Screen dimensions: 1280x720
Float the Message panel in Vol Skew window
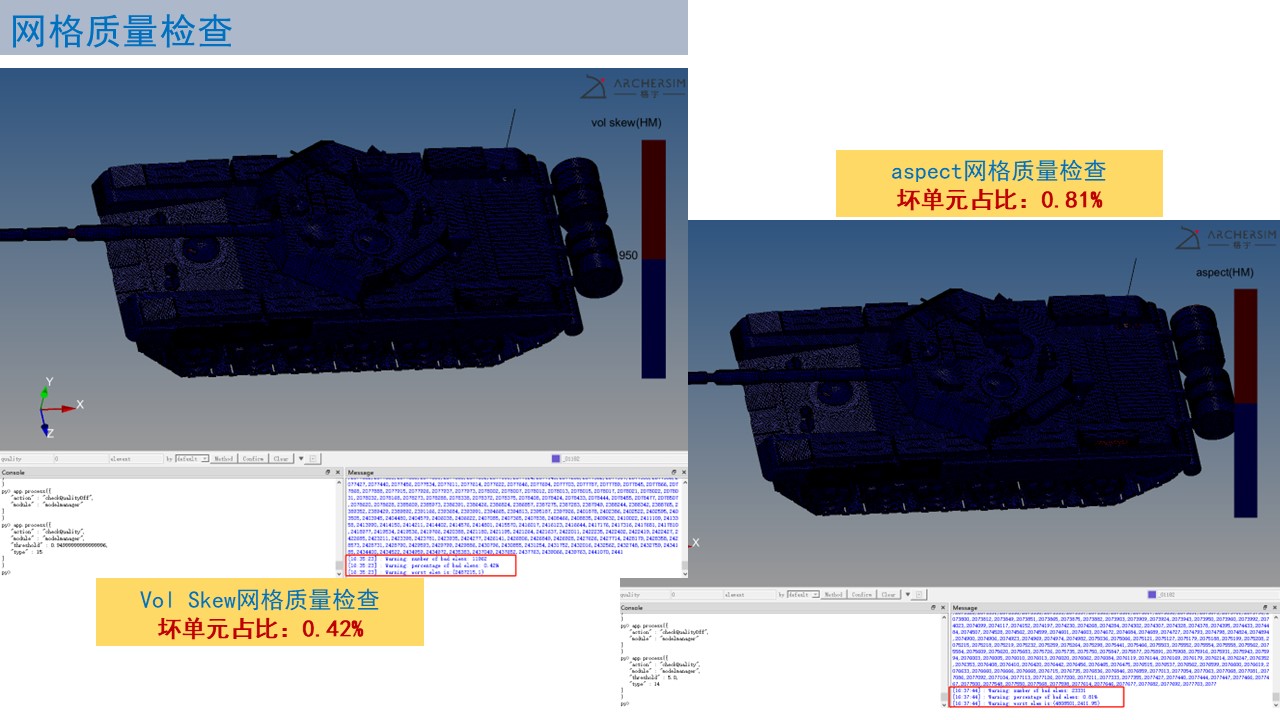coord(674,472)
